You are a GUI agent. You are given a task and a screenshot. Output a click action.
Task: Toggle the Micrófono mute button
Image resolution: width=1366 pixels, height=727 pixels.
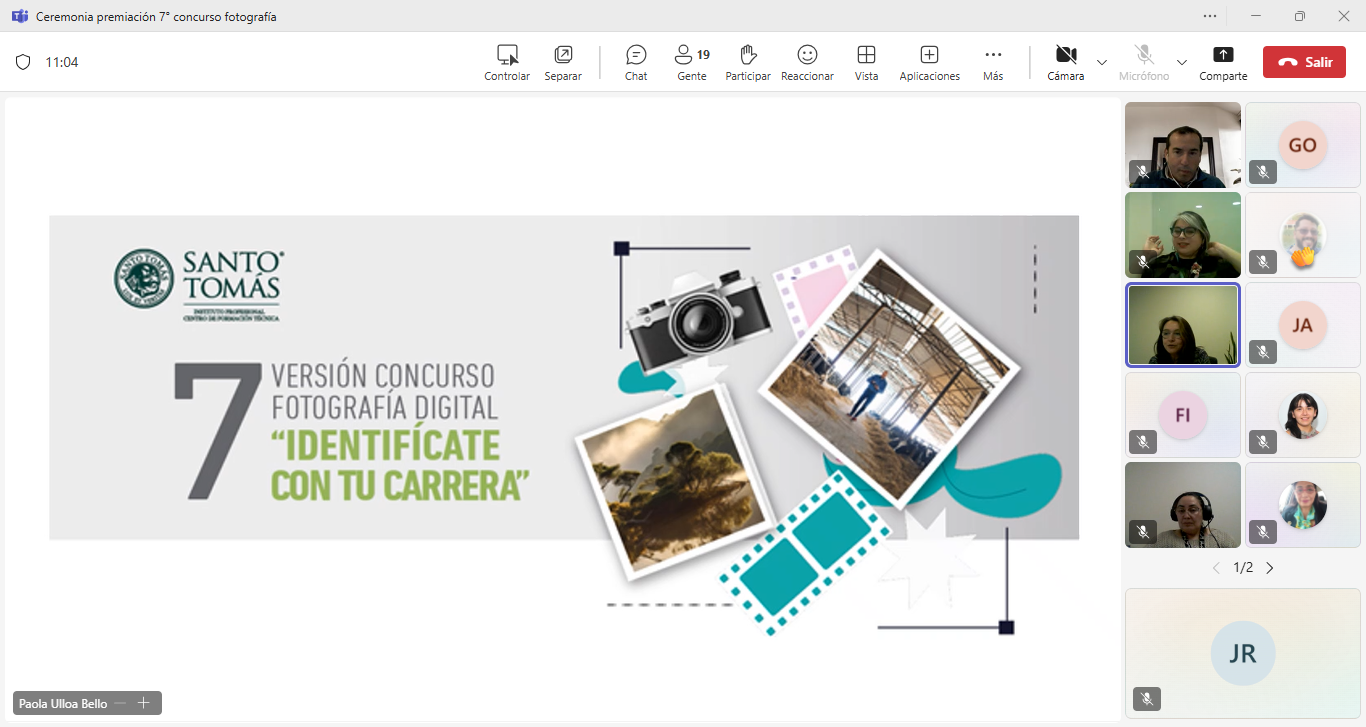click(1143, 62)
